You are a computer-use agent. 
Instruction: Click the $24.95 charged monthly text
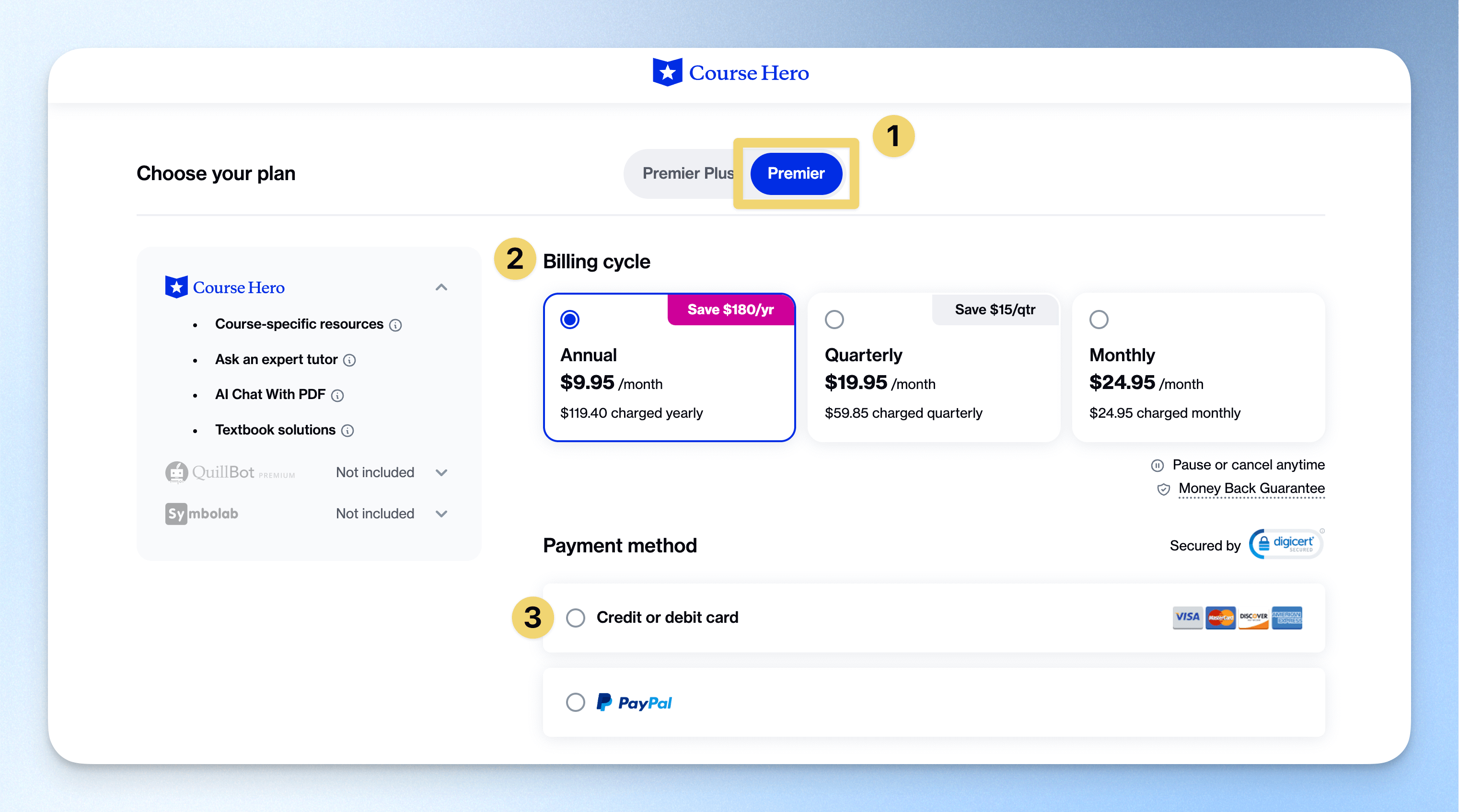tap(1165, 413)
